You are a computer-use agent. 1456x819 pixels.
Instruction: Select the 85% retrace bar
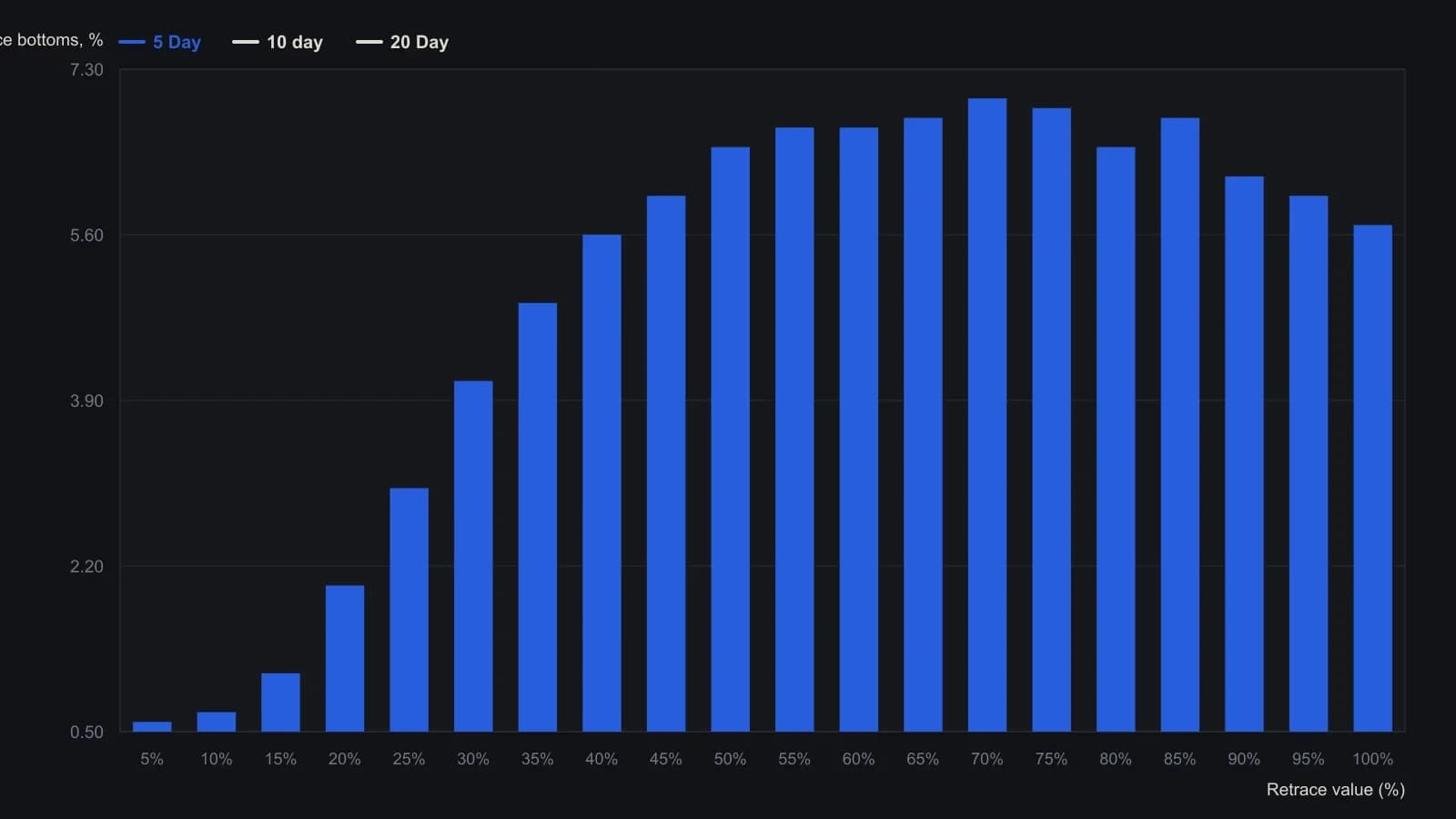coord(1180,425)
